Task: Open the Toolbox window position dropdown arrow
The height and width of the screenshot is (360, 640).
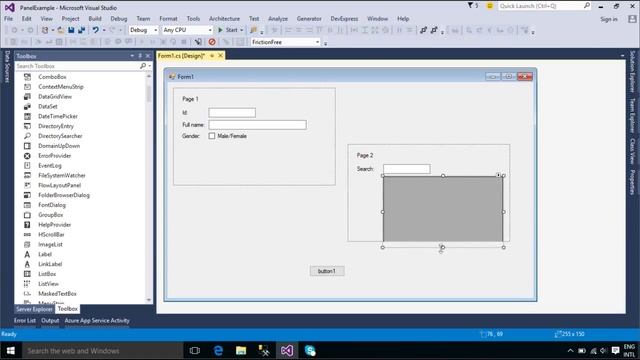Action: coord(132,56)
